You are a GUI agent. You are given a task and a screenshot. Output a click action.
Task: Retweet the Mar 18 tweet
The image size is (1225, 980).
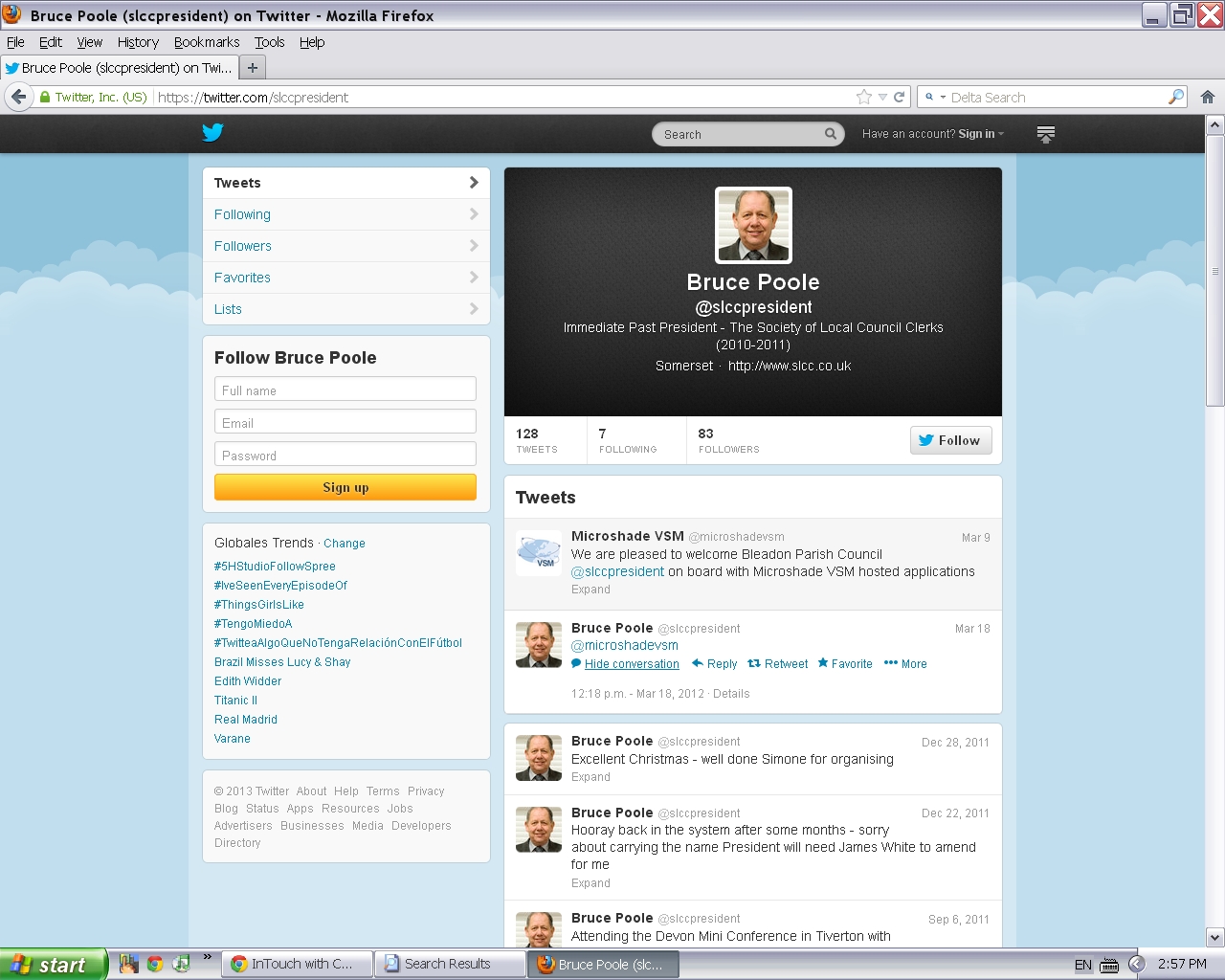pyautogui.click(x=777, y=664)
